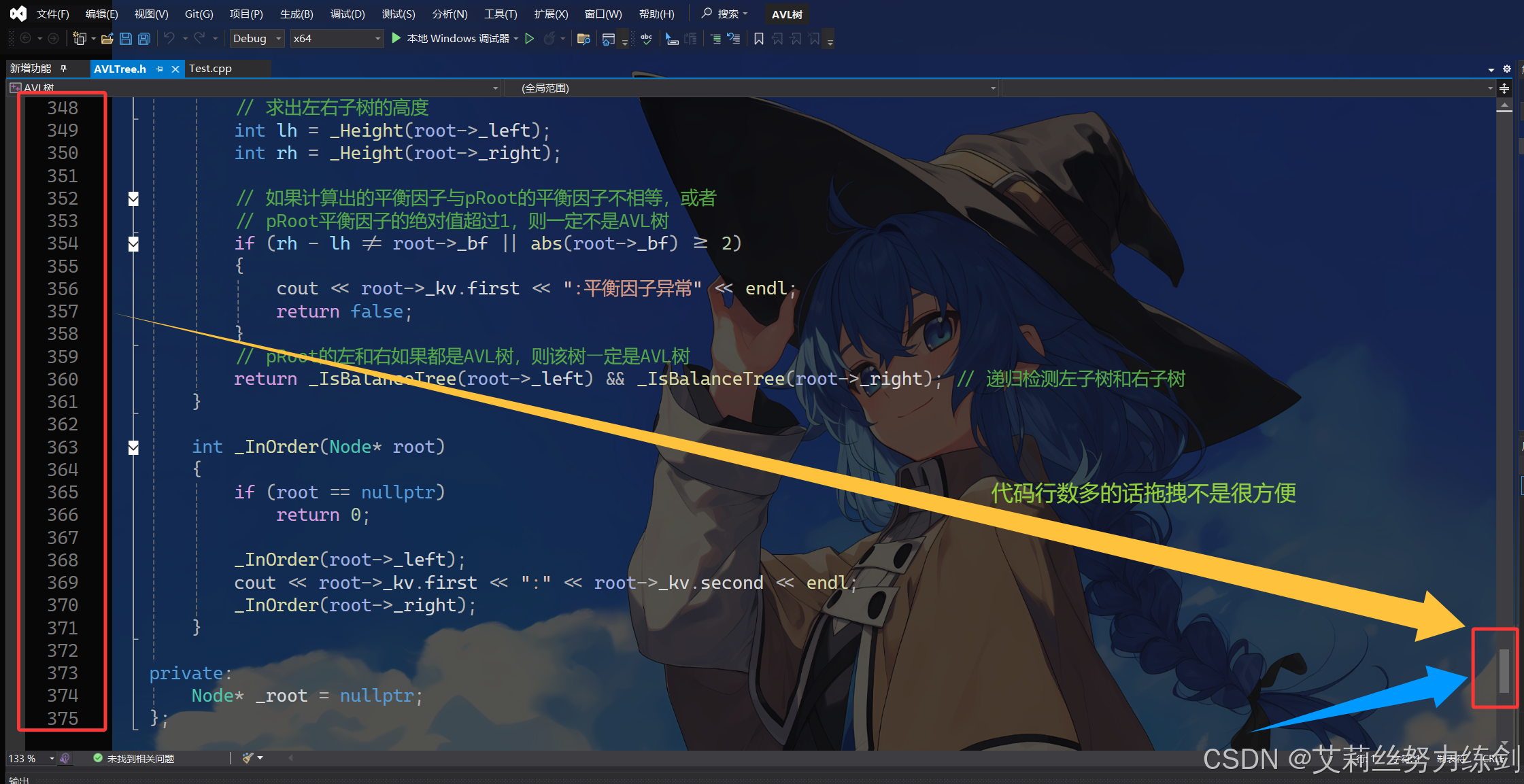Click the Save All icon
The width and height of the screenshot is (1524, 784).
click(x=144, y=39)
